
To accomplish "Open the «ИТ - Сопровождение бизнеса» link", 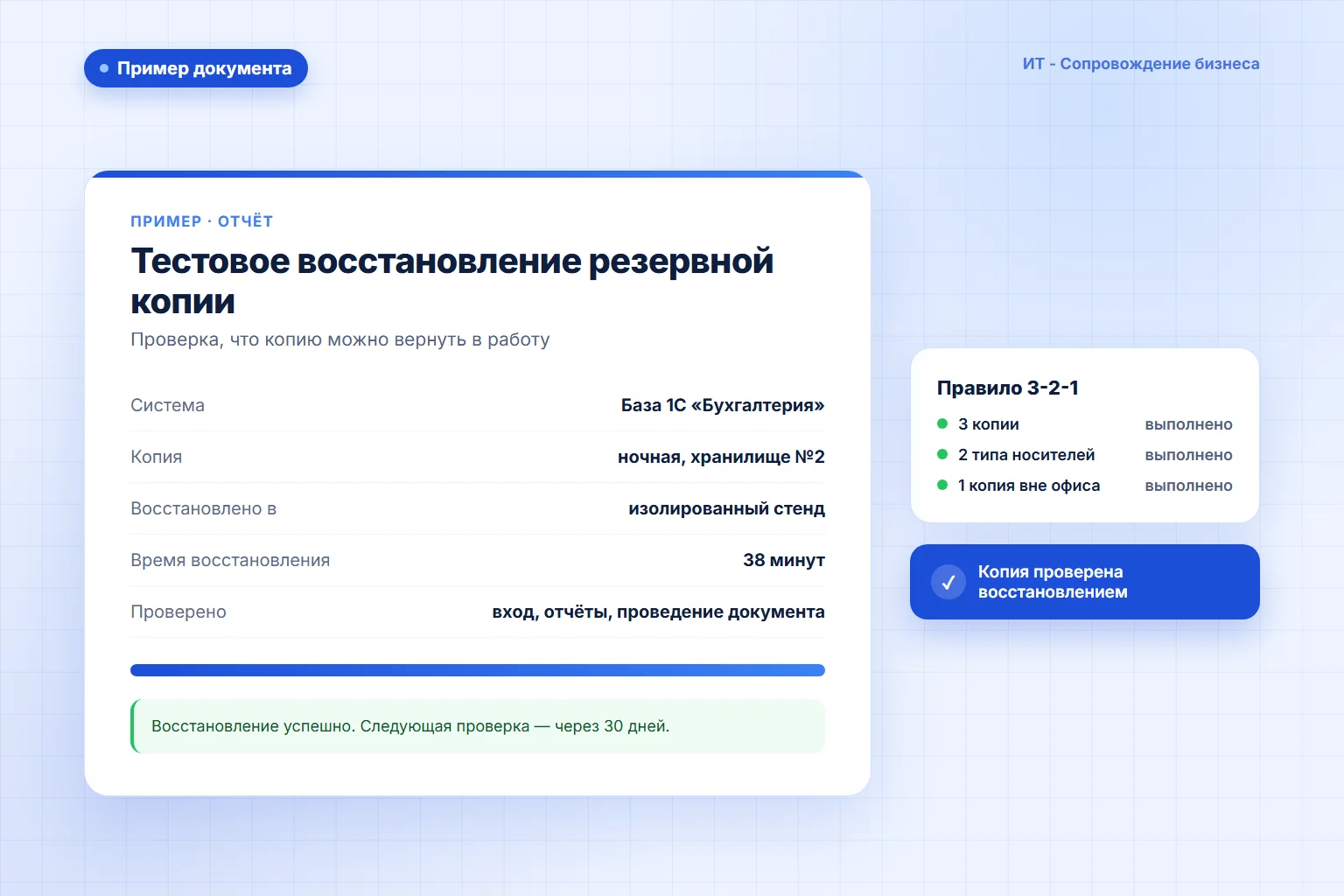I will 1141,64.
